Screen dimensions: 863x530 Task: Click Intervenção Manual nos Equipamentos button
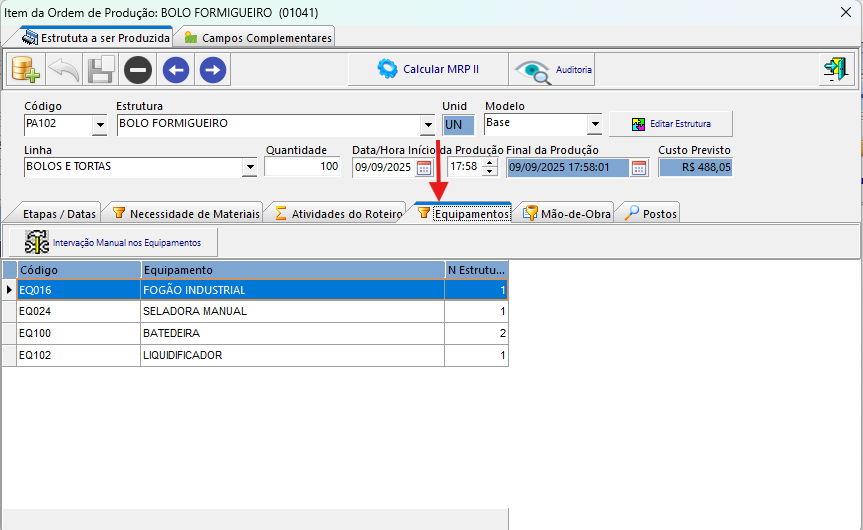click(x=112, y=242)
